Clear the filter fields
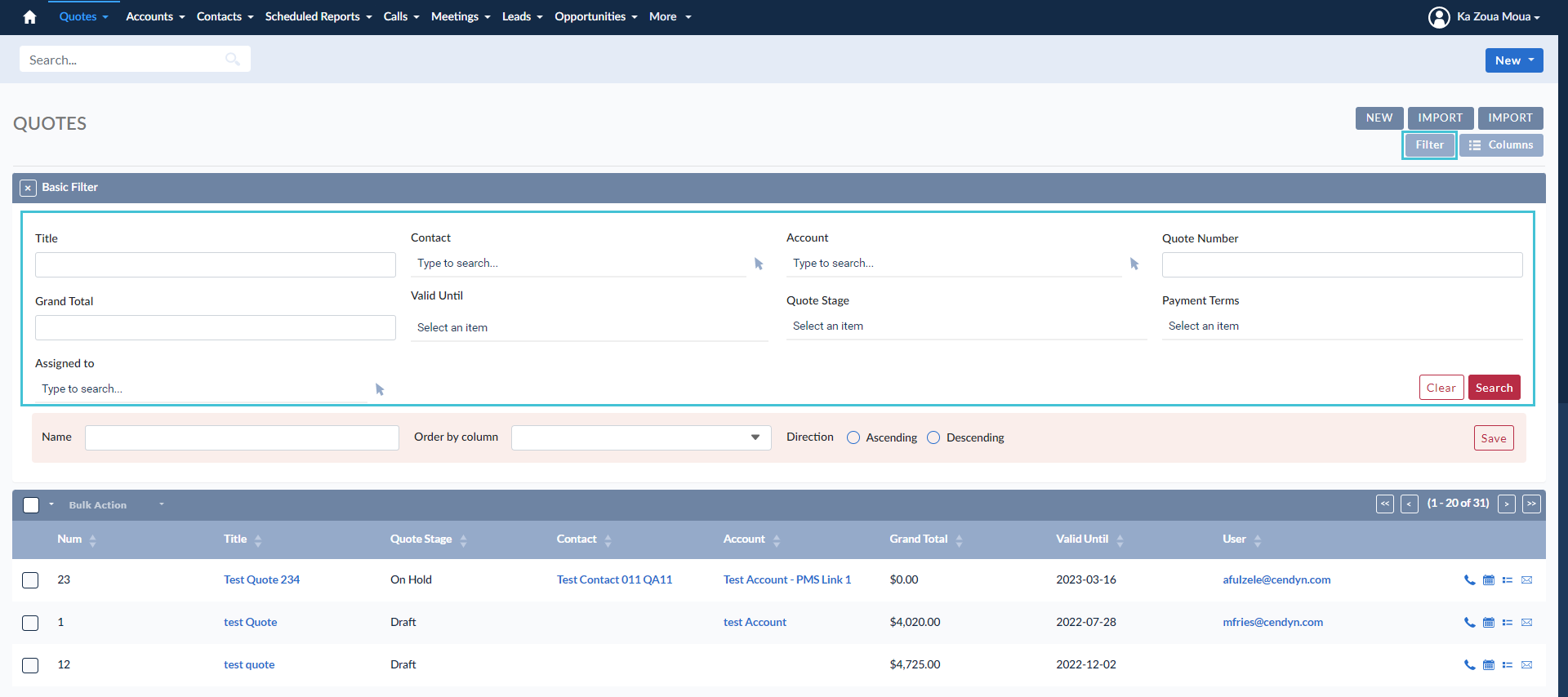This screenshot has height=697, width=1568. pos(1441,388)
